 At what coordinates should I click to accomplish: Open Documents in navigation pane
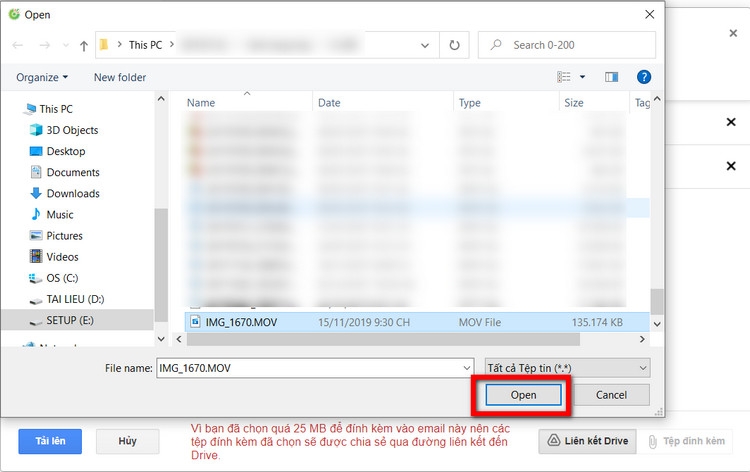point(73,172)
